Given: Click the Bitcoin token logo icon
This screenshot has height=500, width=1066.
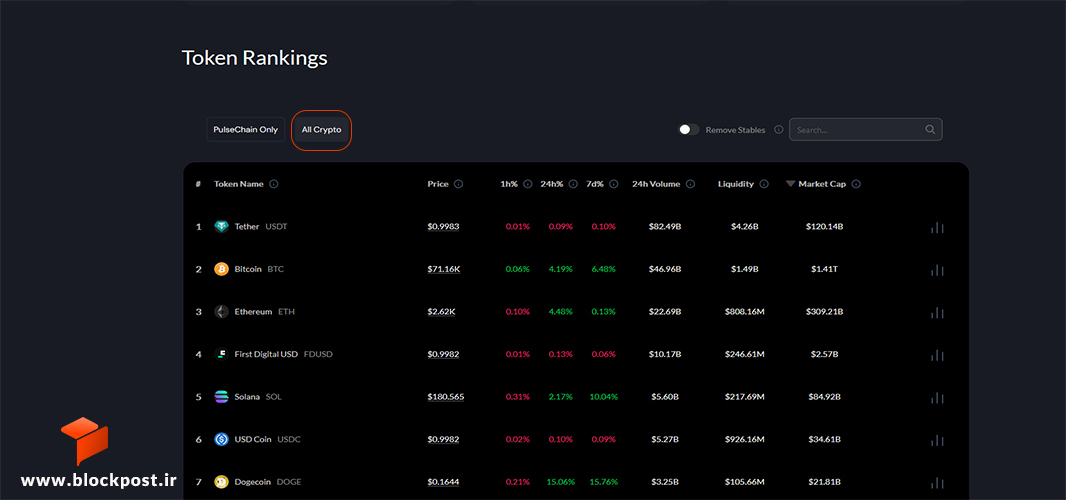Looking at the screenshot, I should click(222, 269).
